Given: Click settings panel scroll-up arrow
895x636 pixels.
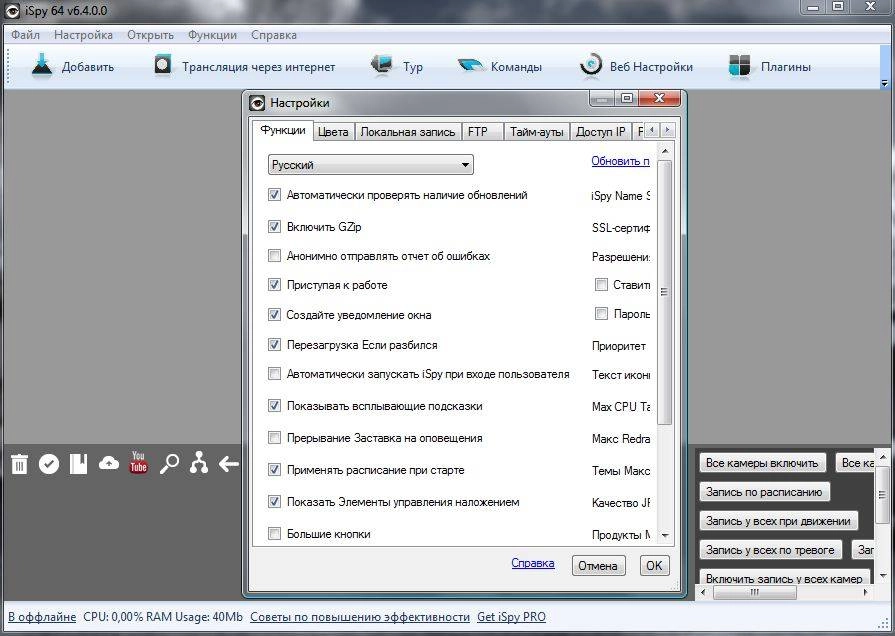Looking at the screenshot, I should pyautogui.click(x=664, y=151).
